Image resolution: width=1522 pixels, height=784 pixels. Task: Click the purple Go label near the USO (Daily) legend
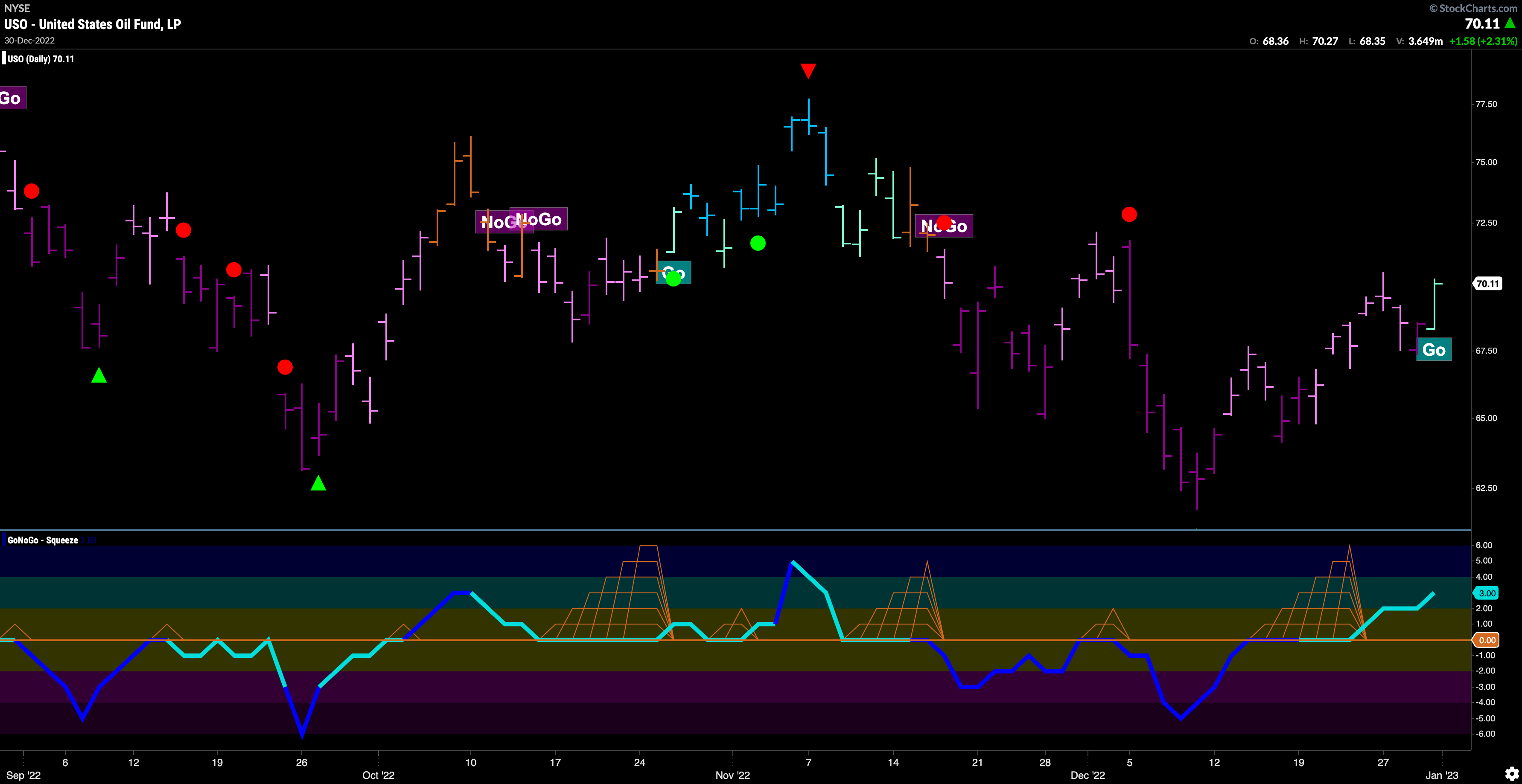pos(12,98)
